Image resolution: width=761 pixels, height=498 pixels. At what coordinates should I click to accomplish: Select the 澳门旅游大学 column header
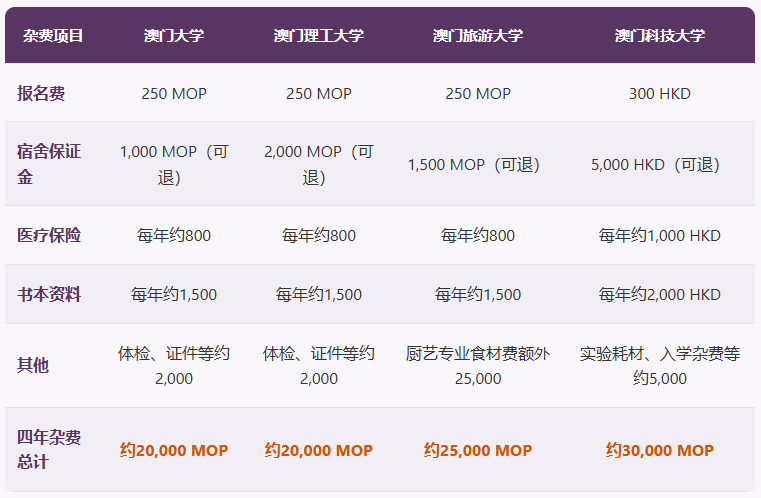pyautogui.click(x=478, y=36)
